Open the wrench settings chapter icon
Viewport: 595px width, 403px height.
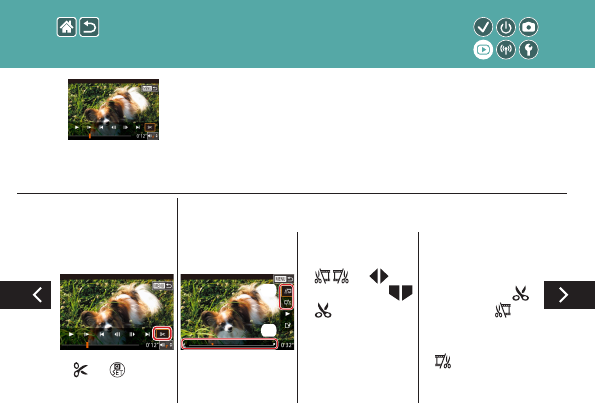pos(529,50)
